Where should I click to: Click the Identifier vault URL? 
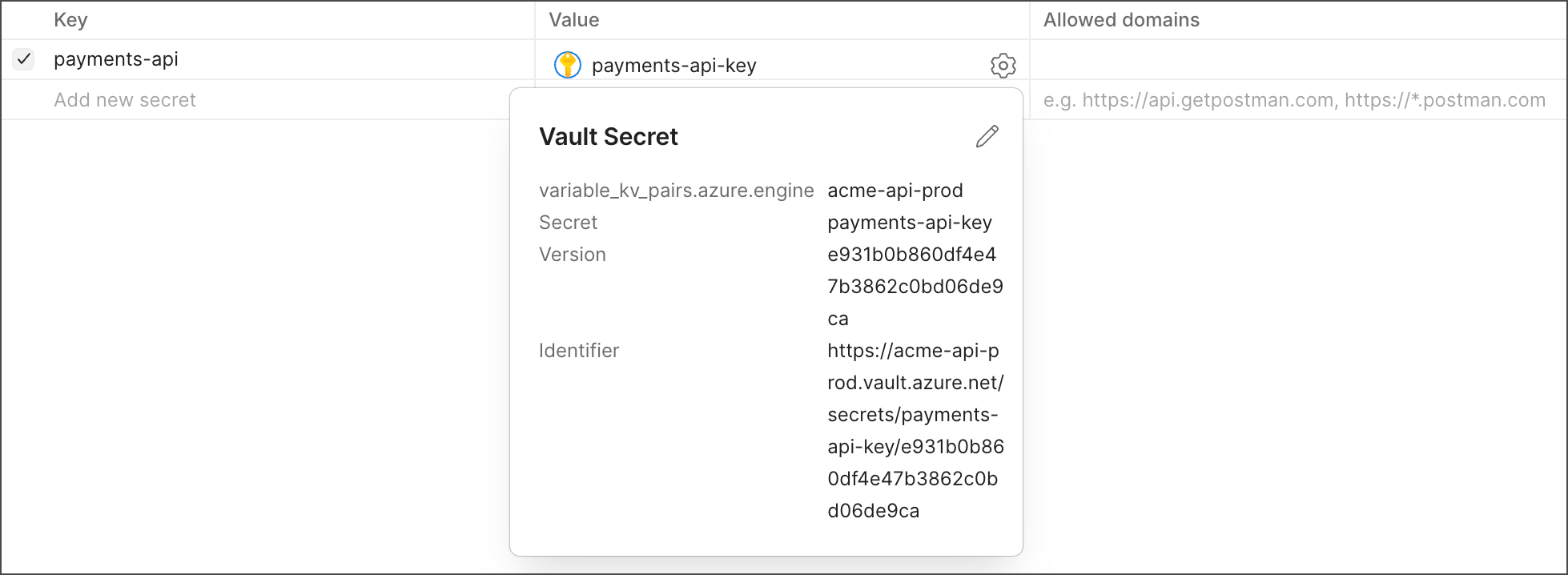[x=915, y=431]
